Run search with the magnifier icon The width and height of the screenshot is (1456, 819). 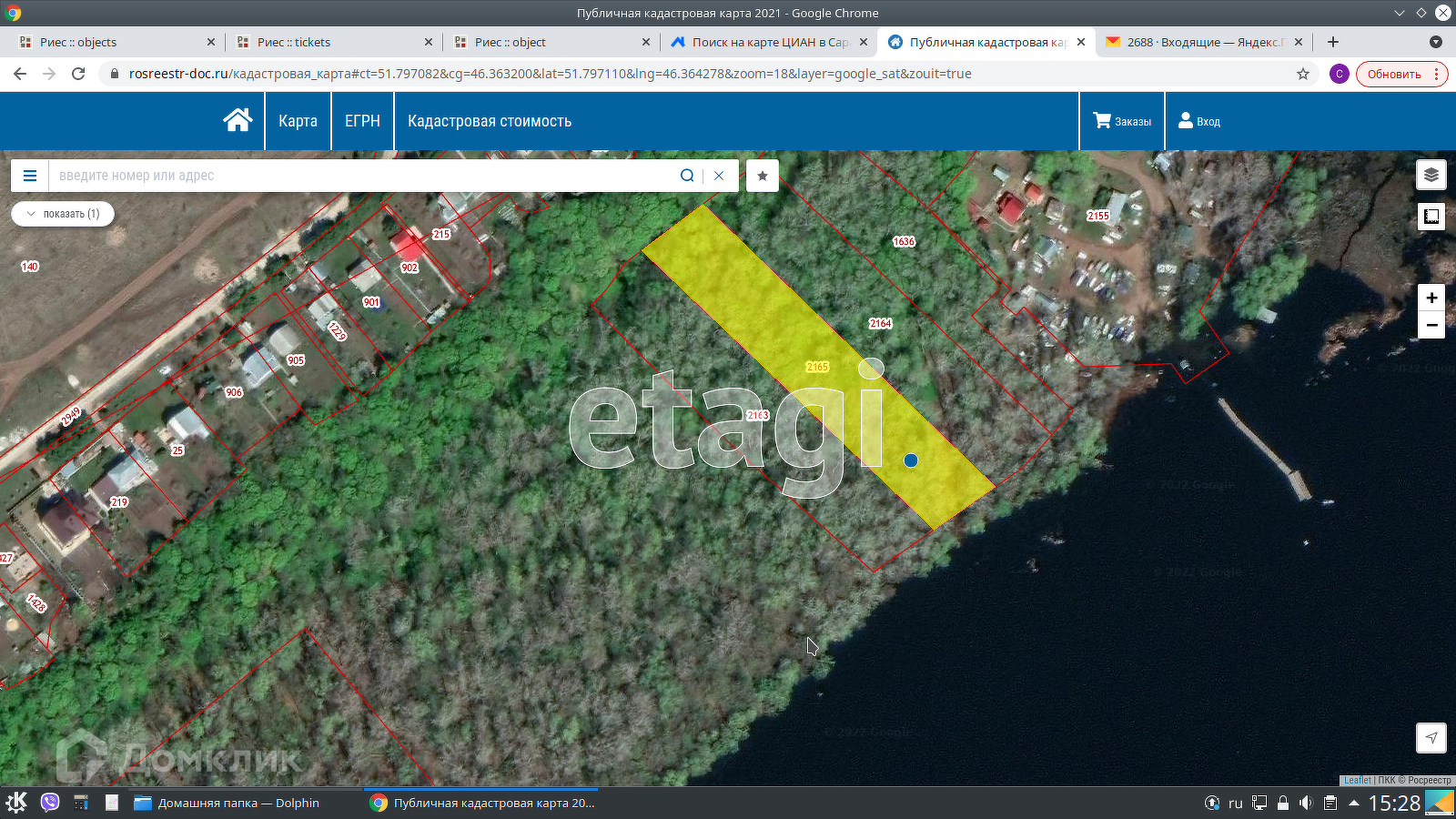[687, 176]
